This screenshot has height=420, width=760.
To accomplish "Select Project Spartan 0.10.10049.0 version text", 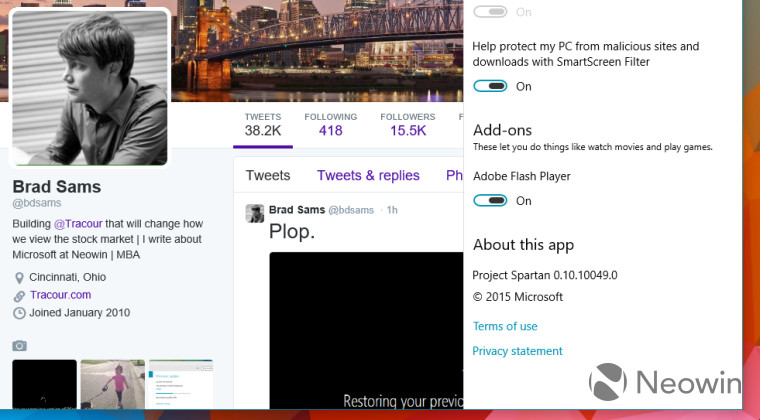I will 545,275.
